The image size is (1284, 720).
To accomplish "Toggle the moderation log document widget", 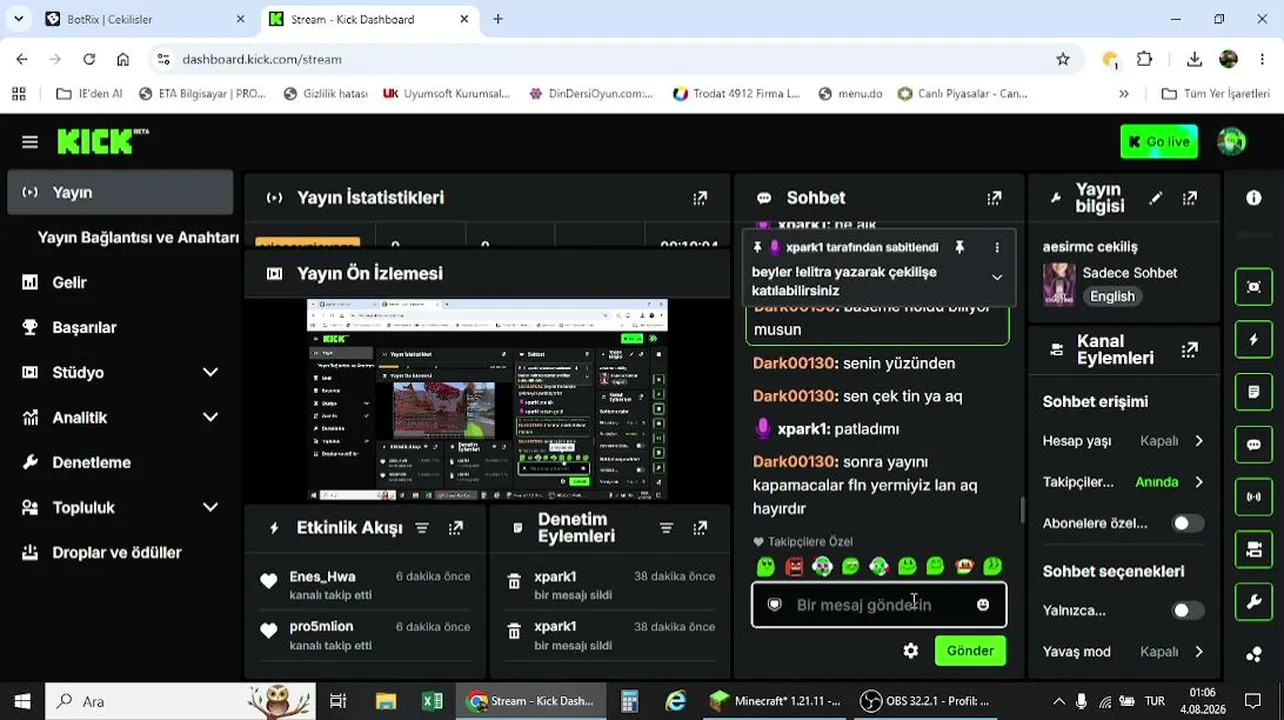I will pyautogui.click(x=1254, y=392).
